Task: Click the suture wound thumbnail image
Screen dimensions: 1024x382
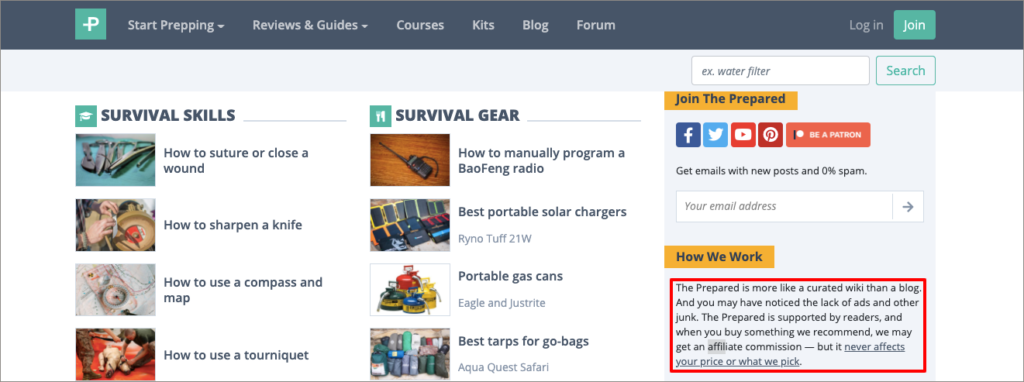Action: [x=115, y=160]
